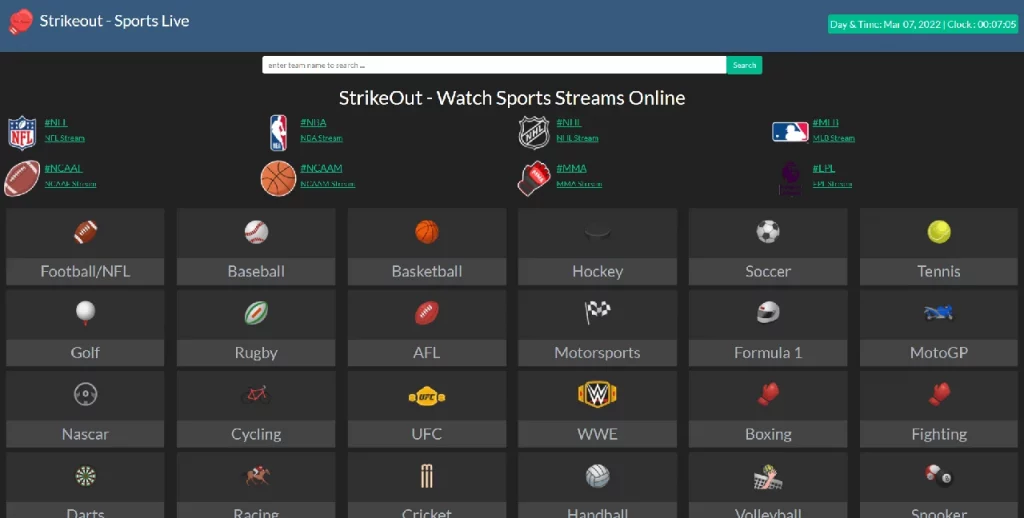Click the Search button
Viewport: 1024px width, 518px height.
pyautogui.click(x=744, y=65)
